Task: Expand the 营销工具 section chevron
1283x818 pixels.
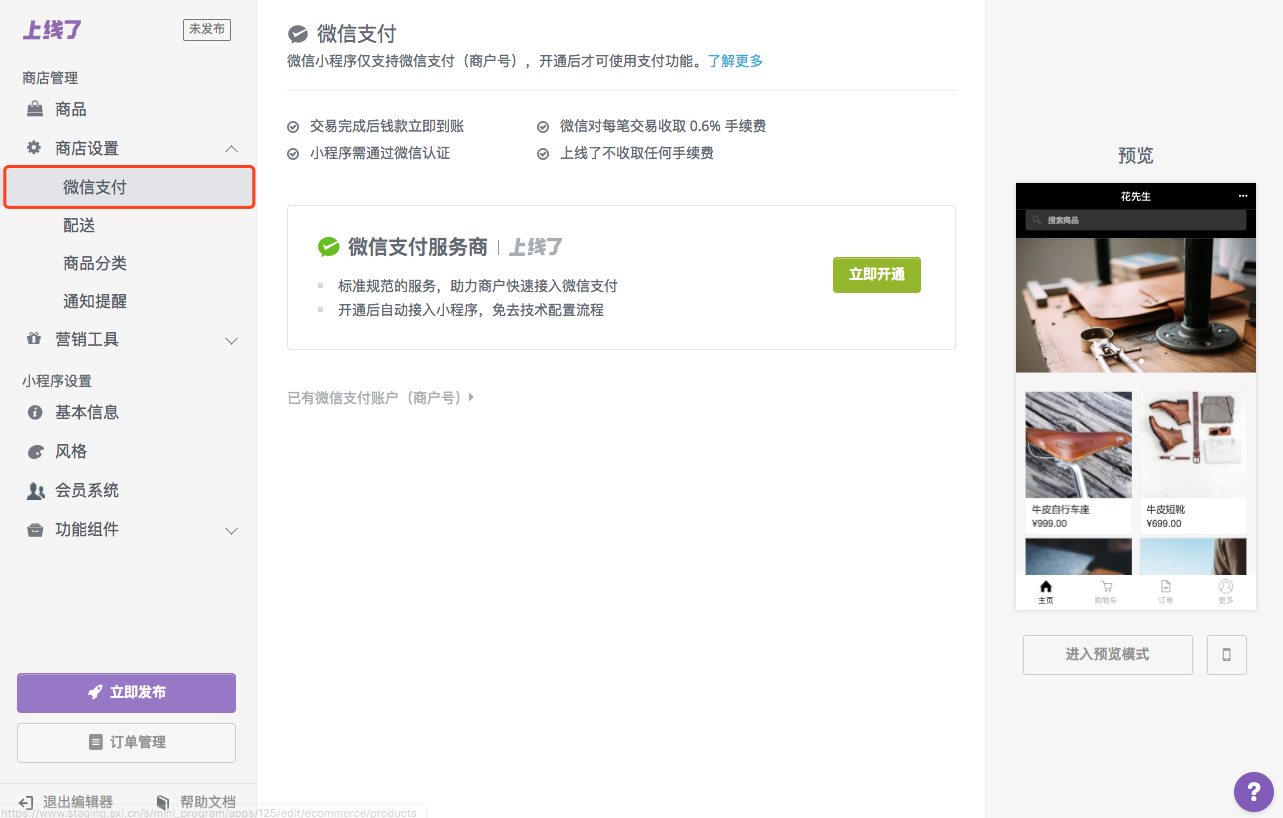Action: click(231, 340)
